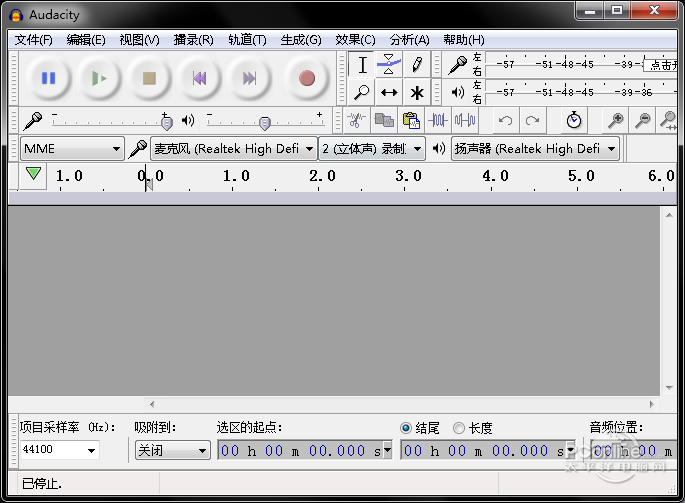
Task: Click the Trim audio icon
Action: pos(437,120)
